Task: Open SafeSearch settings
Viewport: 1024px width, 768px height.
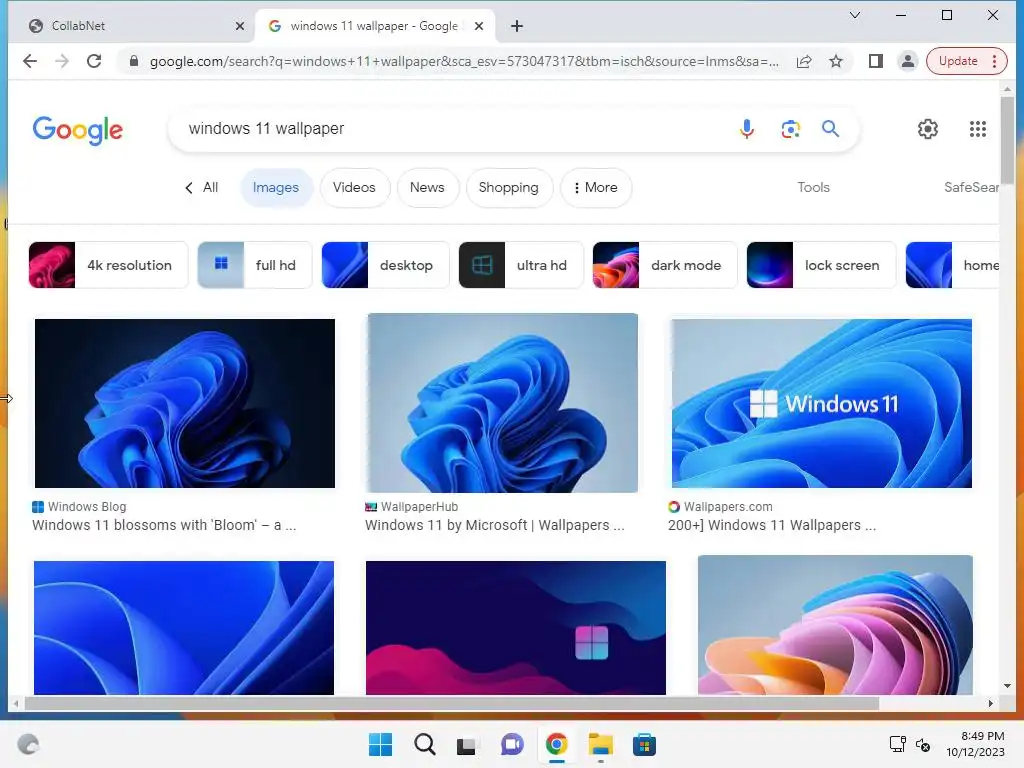Action: (x=971, y=187)
